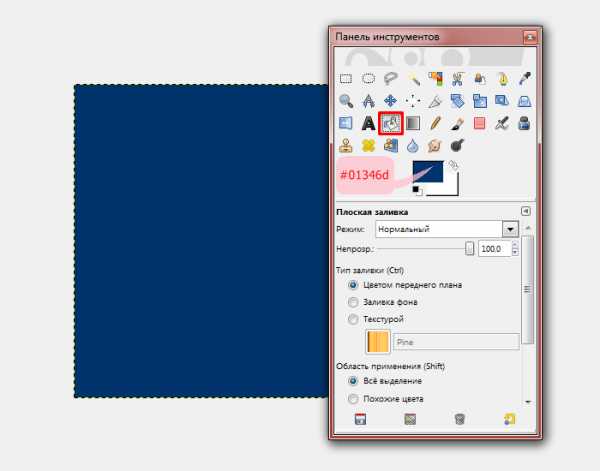Image resolution: width=600 pixels, height=471 pixels.
Task: Activate the Perspective tool
Action: [524, 101]
